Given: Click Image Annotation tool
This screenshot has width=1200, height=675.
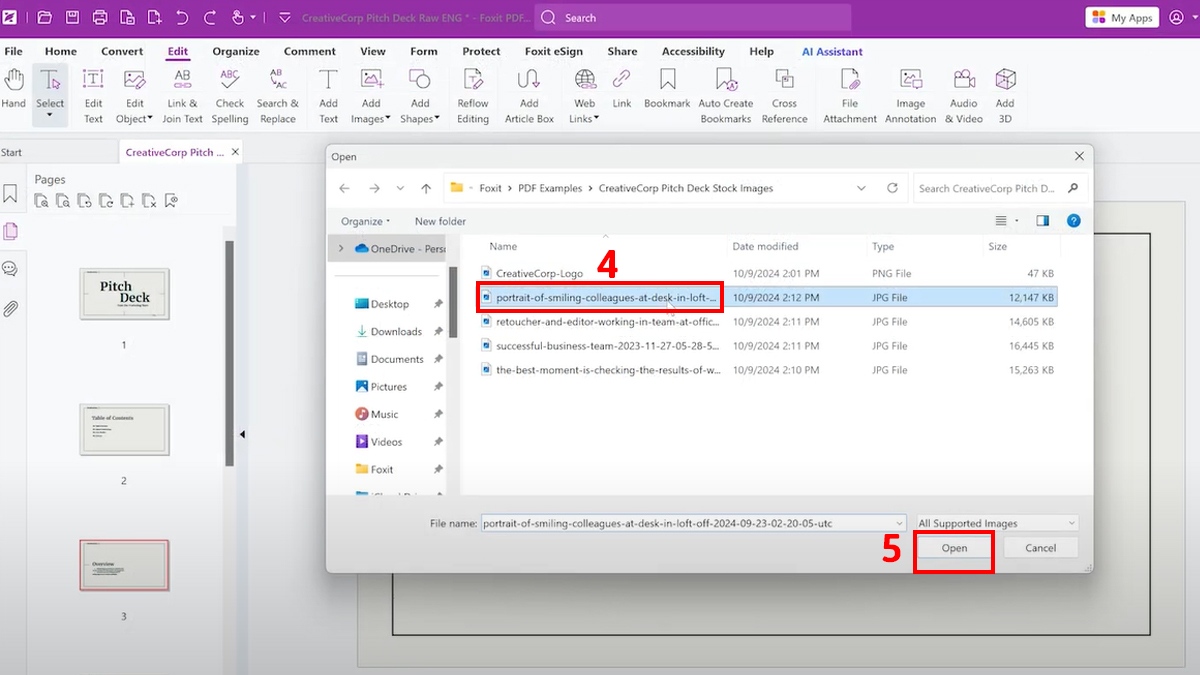Looking at the screenshot, I should point(910,97).
